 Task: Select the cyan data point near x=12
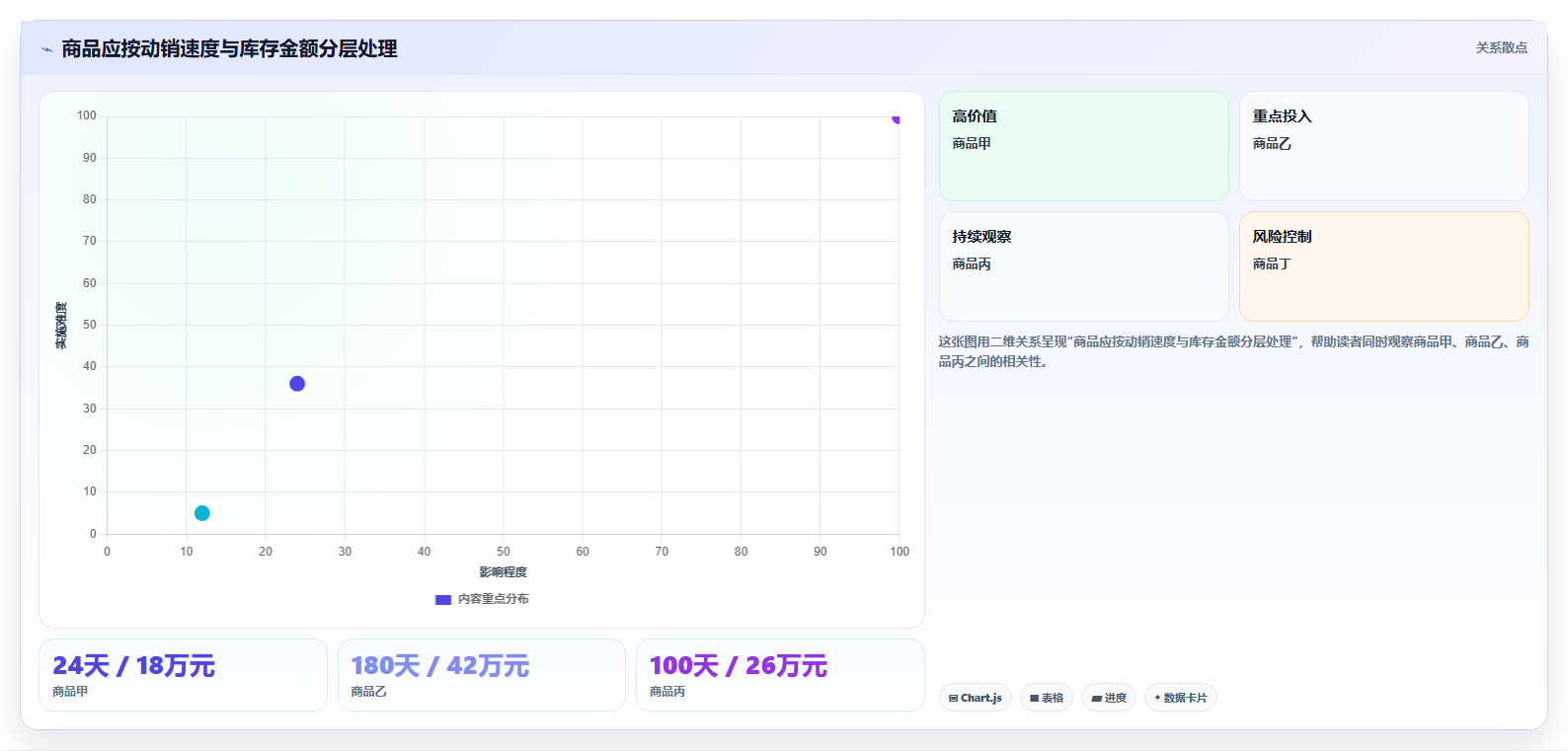202,513
